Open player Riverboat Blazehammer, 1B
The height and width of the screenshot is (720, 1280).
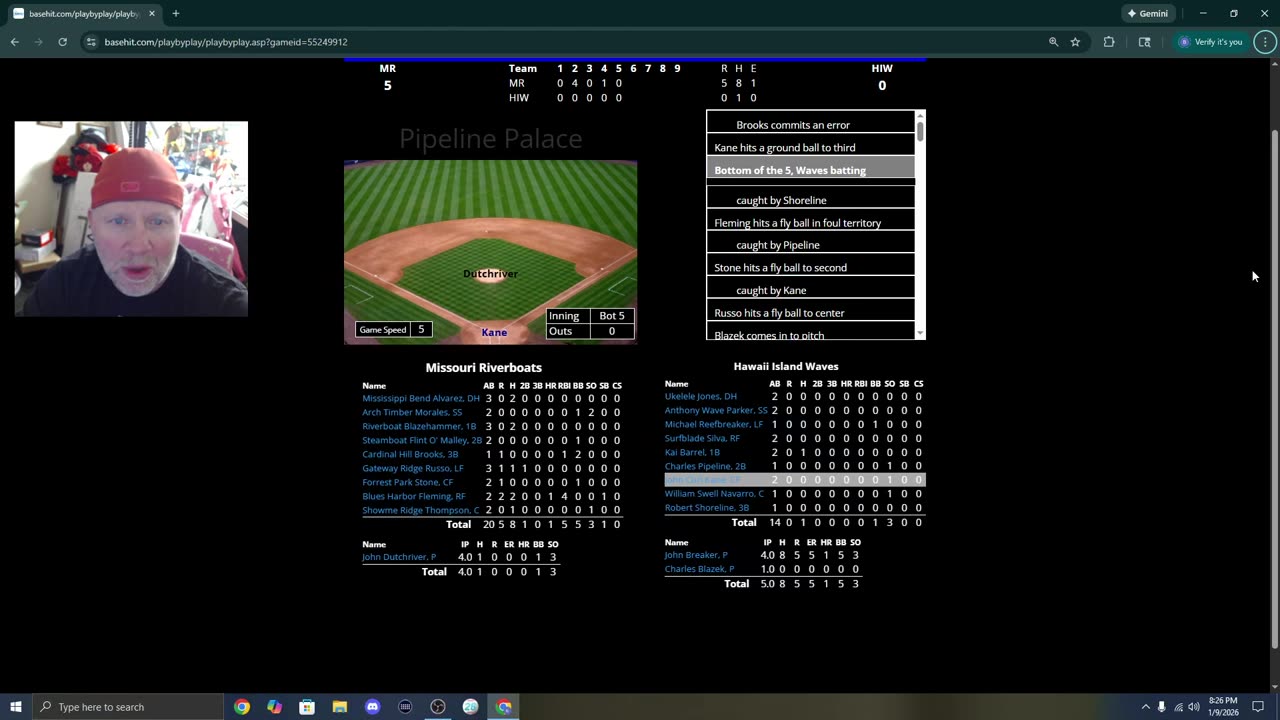coord(419,426)
